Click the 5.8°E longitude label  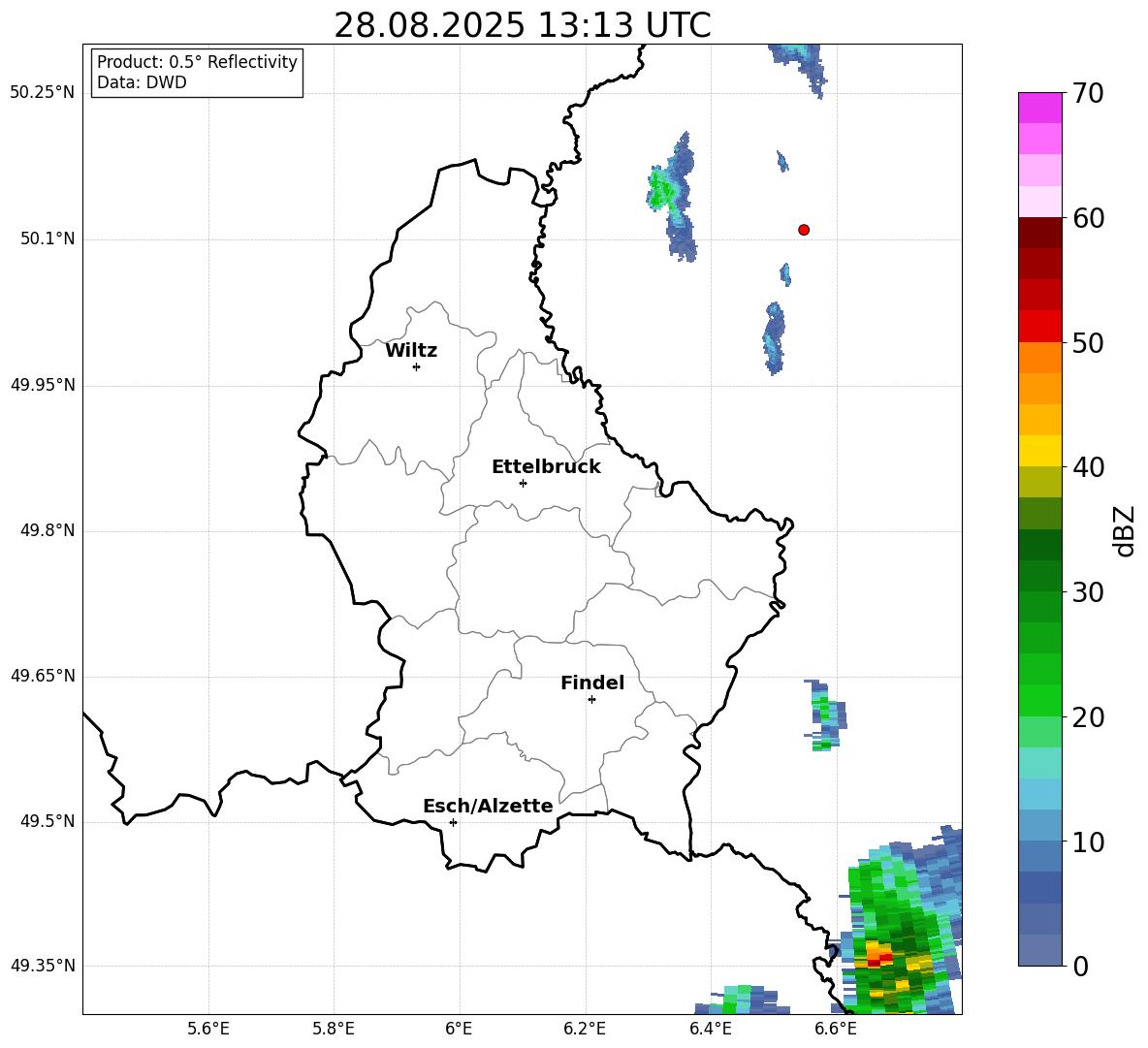(x=334, y=1029)
